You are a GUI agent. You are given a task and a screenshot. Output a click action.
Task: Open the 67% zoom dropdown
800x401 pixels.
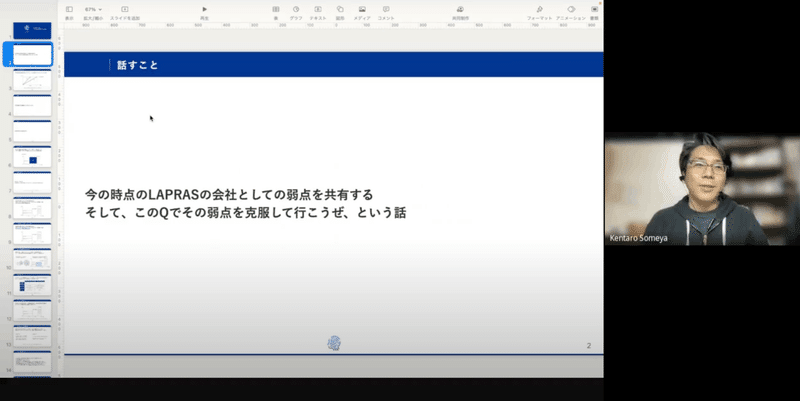pyautogui.click(x=93, y=9)
